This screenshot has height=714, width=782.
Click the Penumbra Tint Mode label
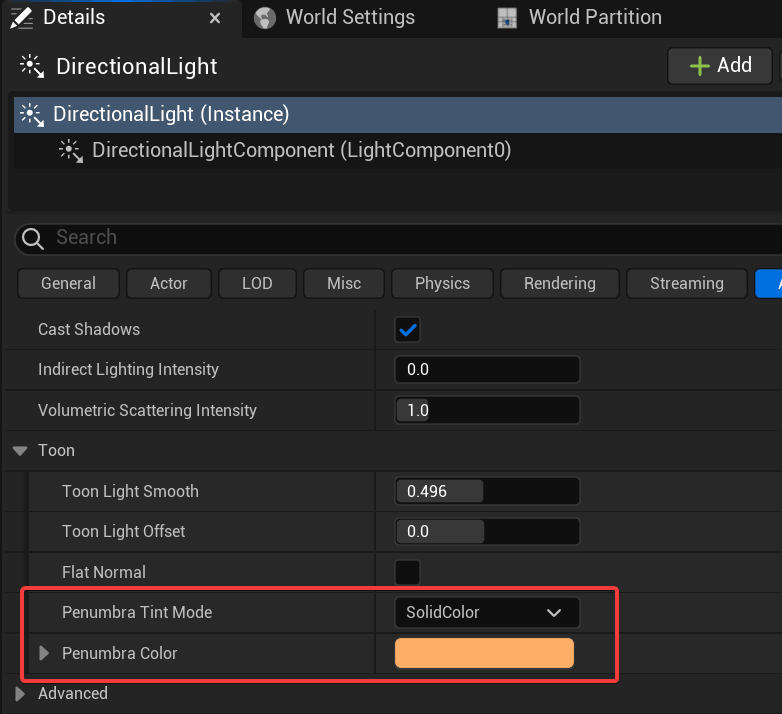point(137,612)
